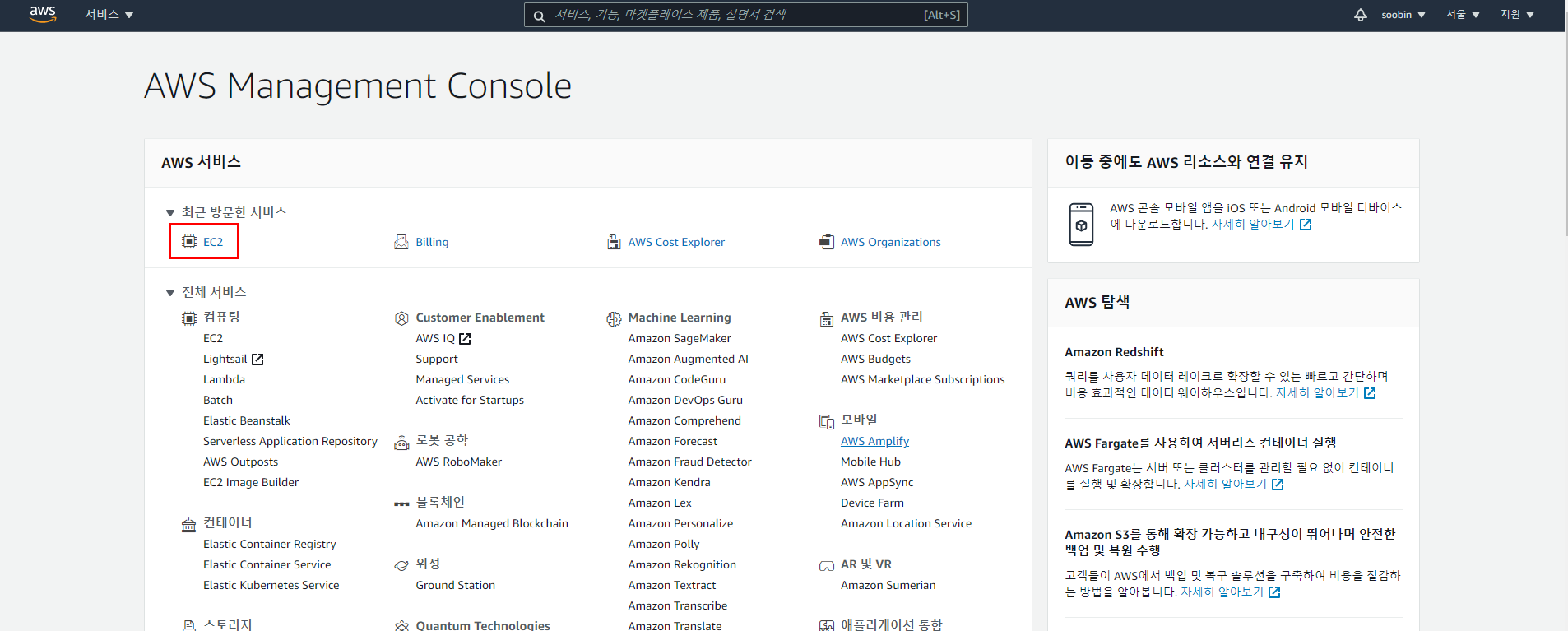Viewport: 1568px width, 631px height.
Task: Click the 로봇 공학 robot icon
Action: coord(401,443)
